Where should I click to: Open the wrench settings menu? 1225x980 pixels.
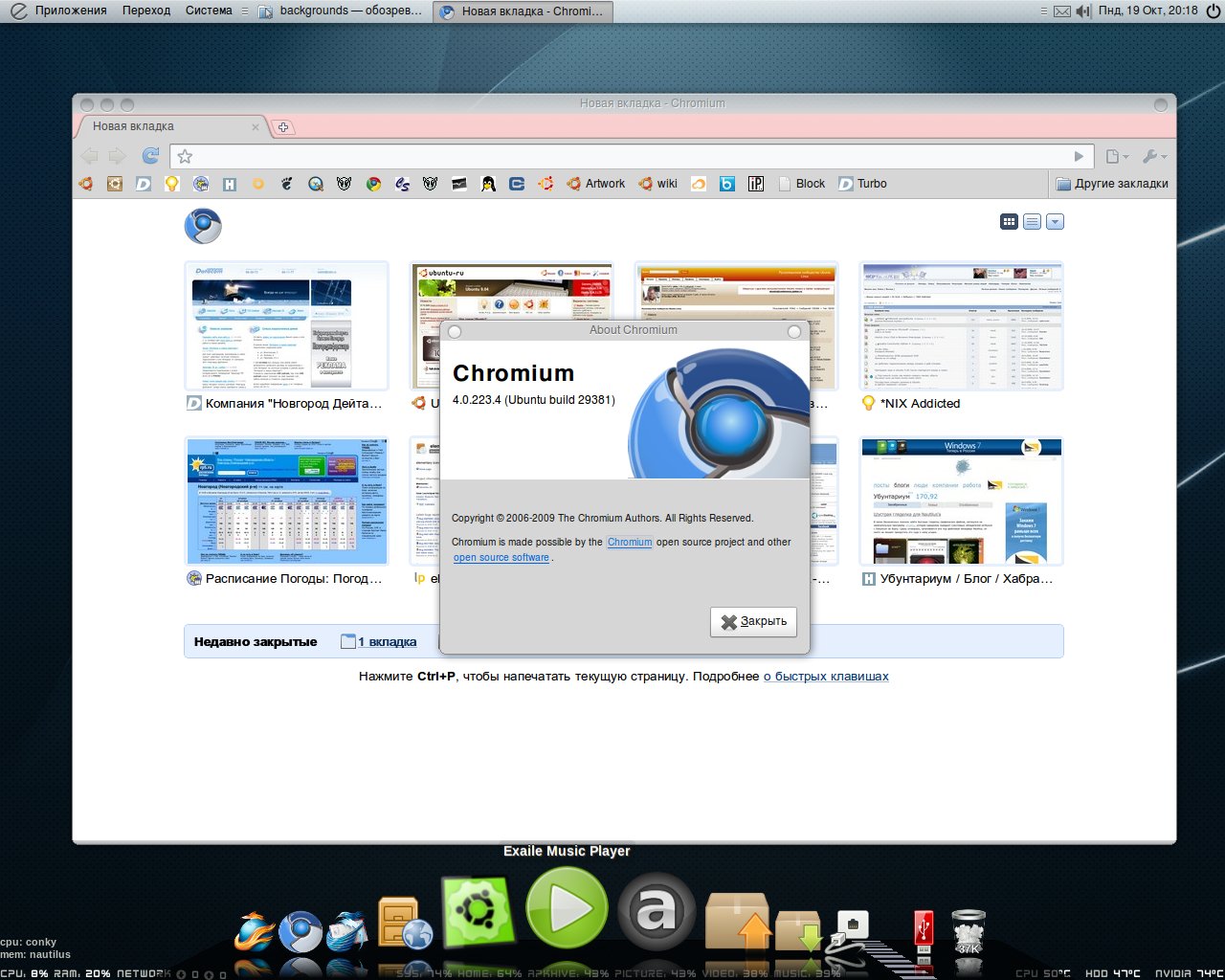(x=1154, y=156)
